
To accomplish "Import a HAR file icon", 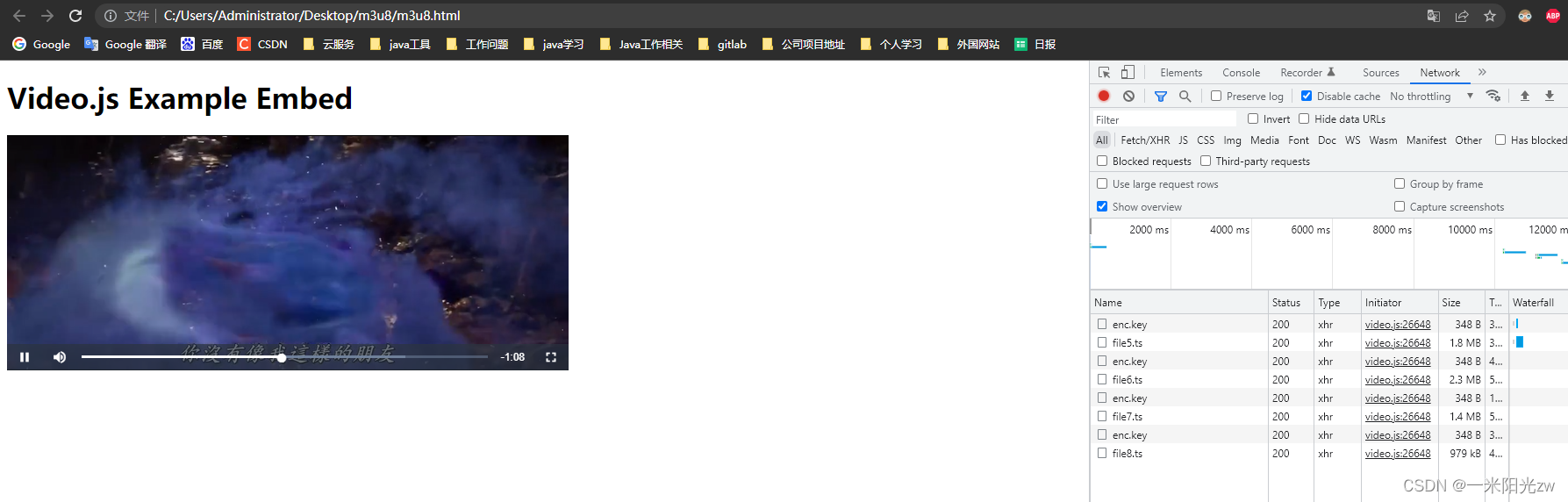I will click(1525, 96).
